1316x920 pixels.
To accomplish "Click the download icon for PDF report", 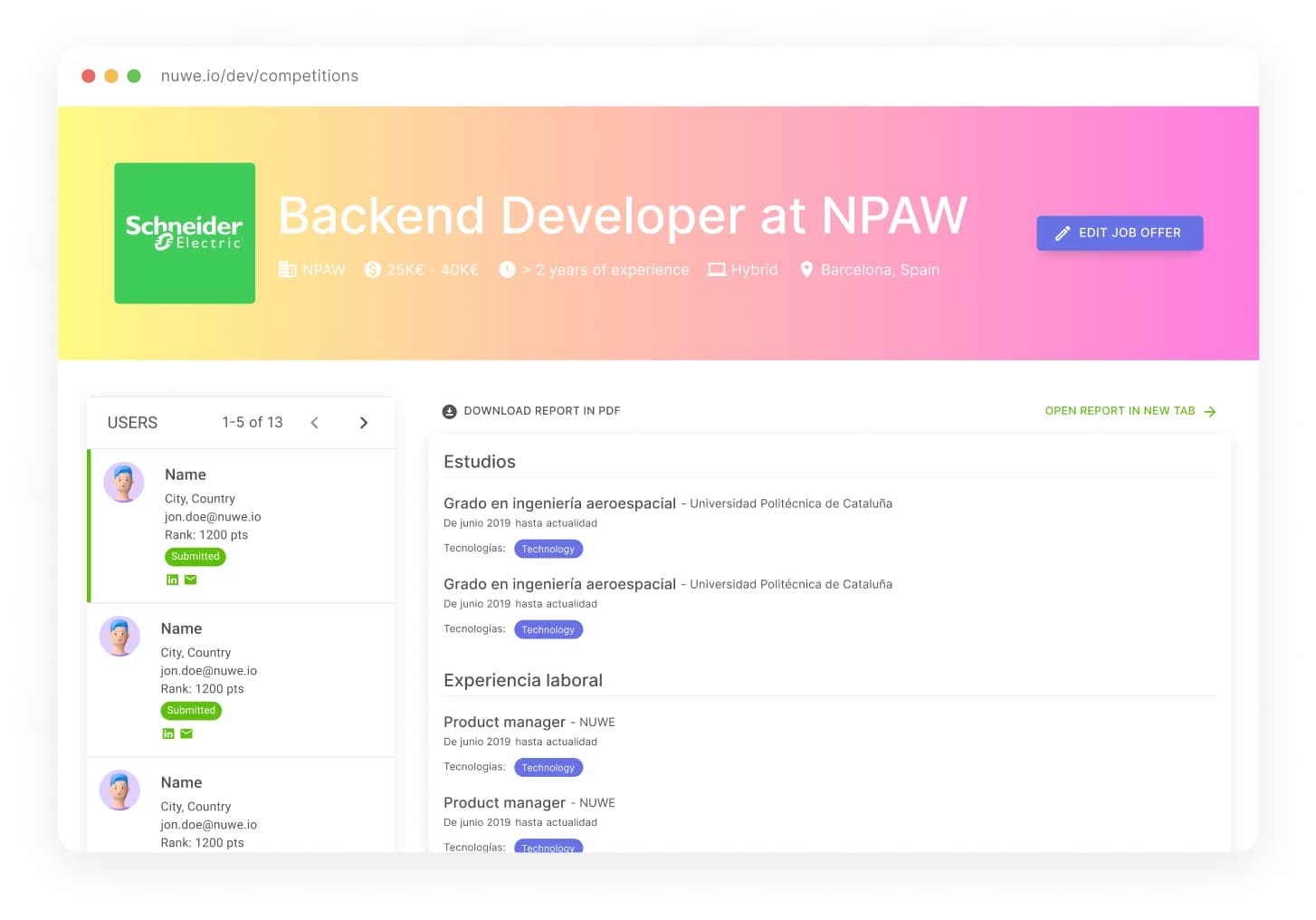I will click(x=449, y=411).
